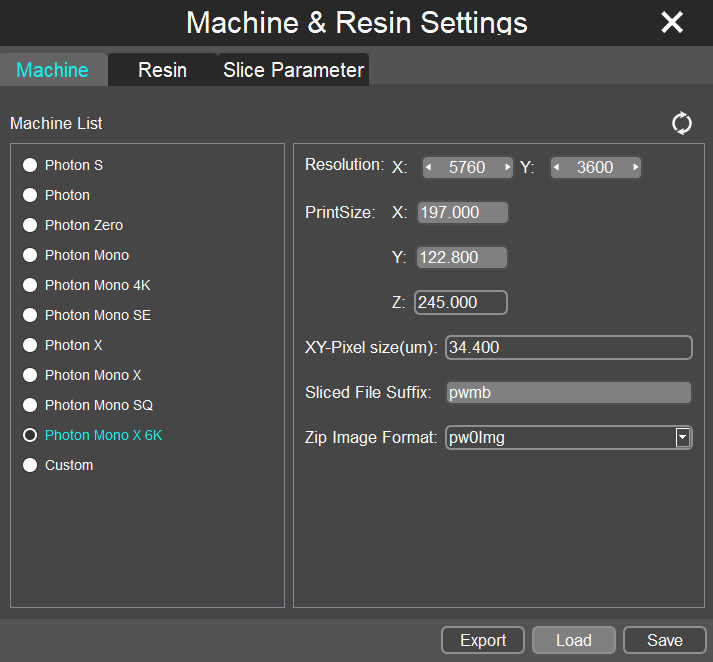Select the Photon S radio button
The image size is (713, 662).
point(30,165)
